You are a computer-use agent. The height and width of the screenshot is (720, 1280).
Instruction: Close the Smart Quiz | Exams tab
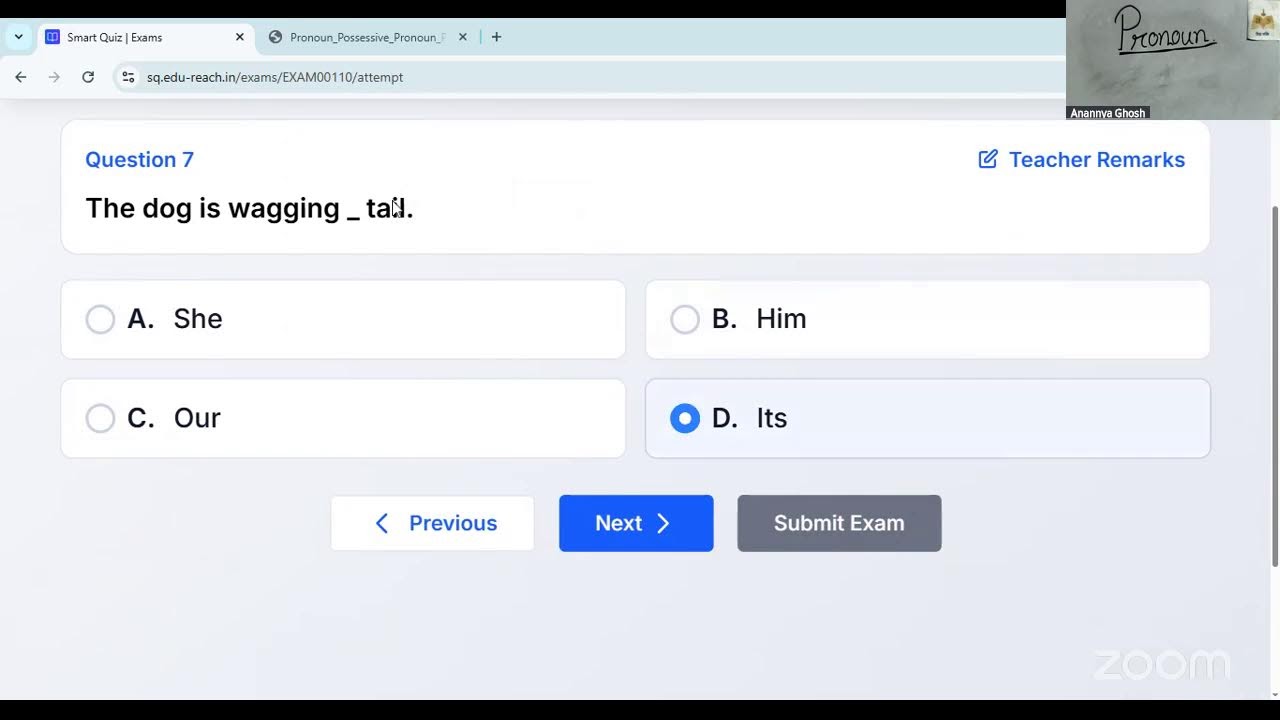[240, 37]
